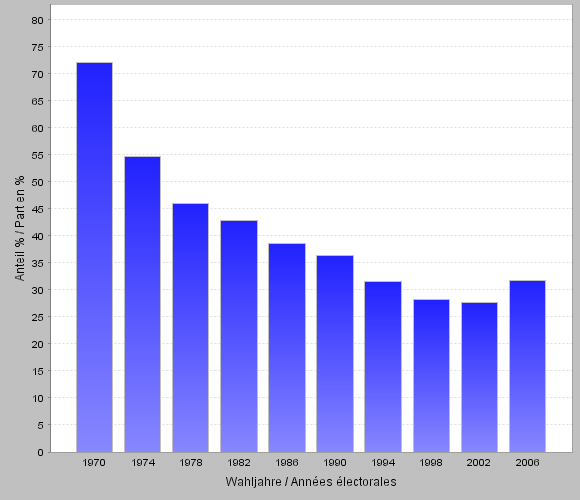Click the 1990 x-axis year label
Image resolution: width=580 pixels, height=500 pixels.
point(335,462)
